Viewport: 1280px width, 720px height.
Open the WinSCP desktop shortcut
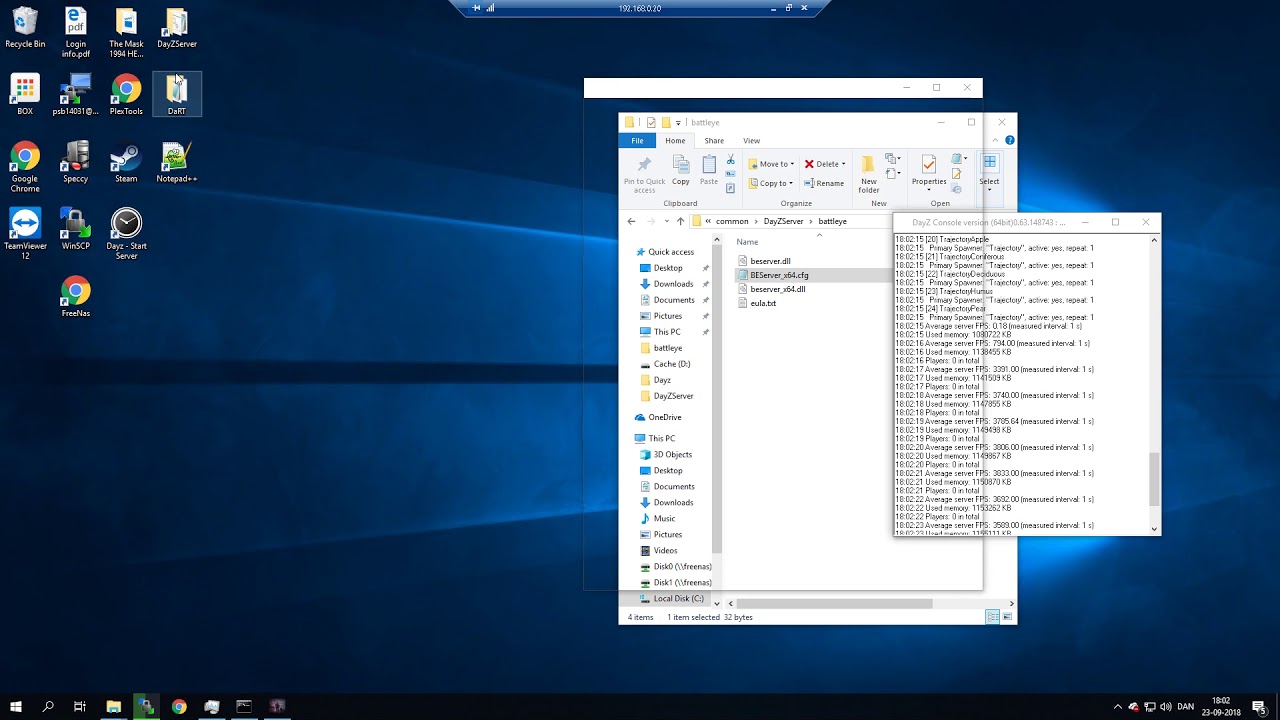[x=76, y=229]
